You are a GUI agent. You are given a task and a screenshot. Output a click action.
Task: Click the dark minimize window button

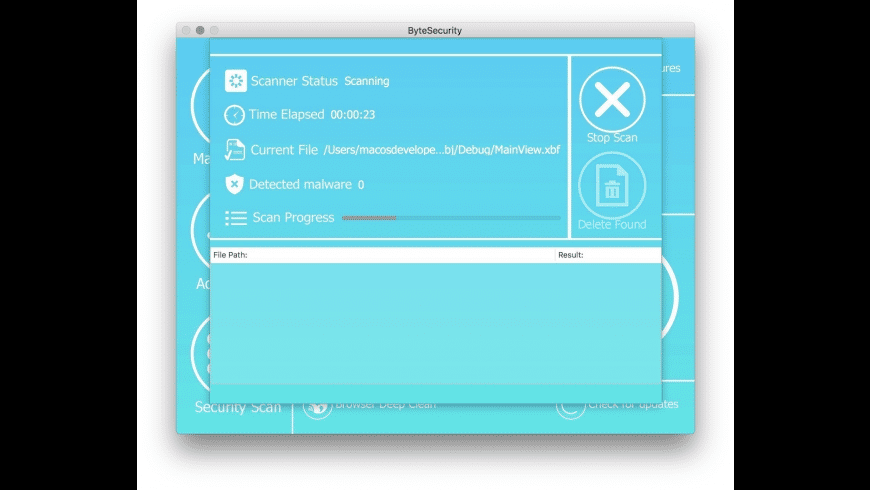point(200,30)
